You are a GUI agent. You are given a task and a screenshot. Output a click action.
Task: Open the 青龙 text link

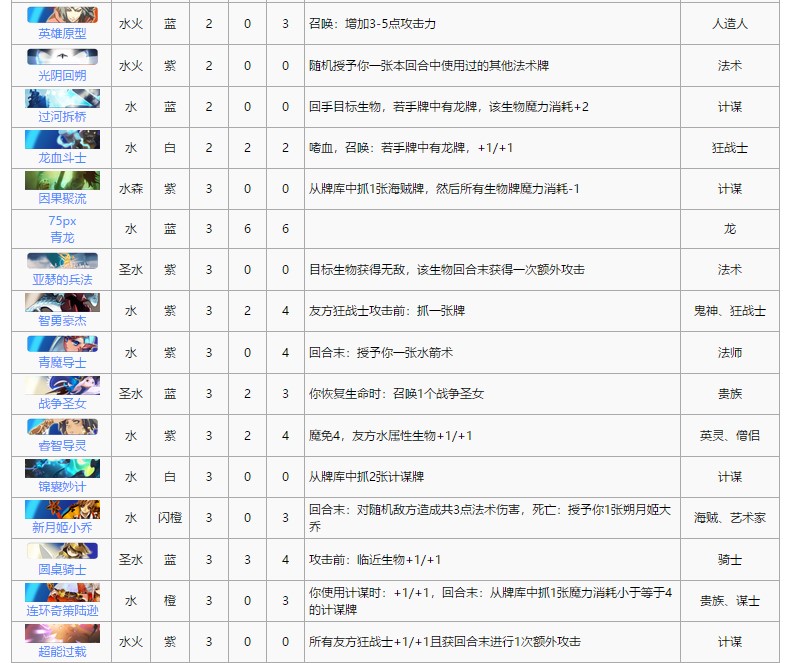point(62,237)
